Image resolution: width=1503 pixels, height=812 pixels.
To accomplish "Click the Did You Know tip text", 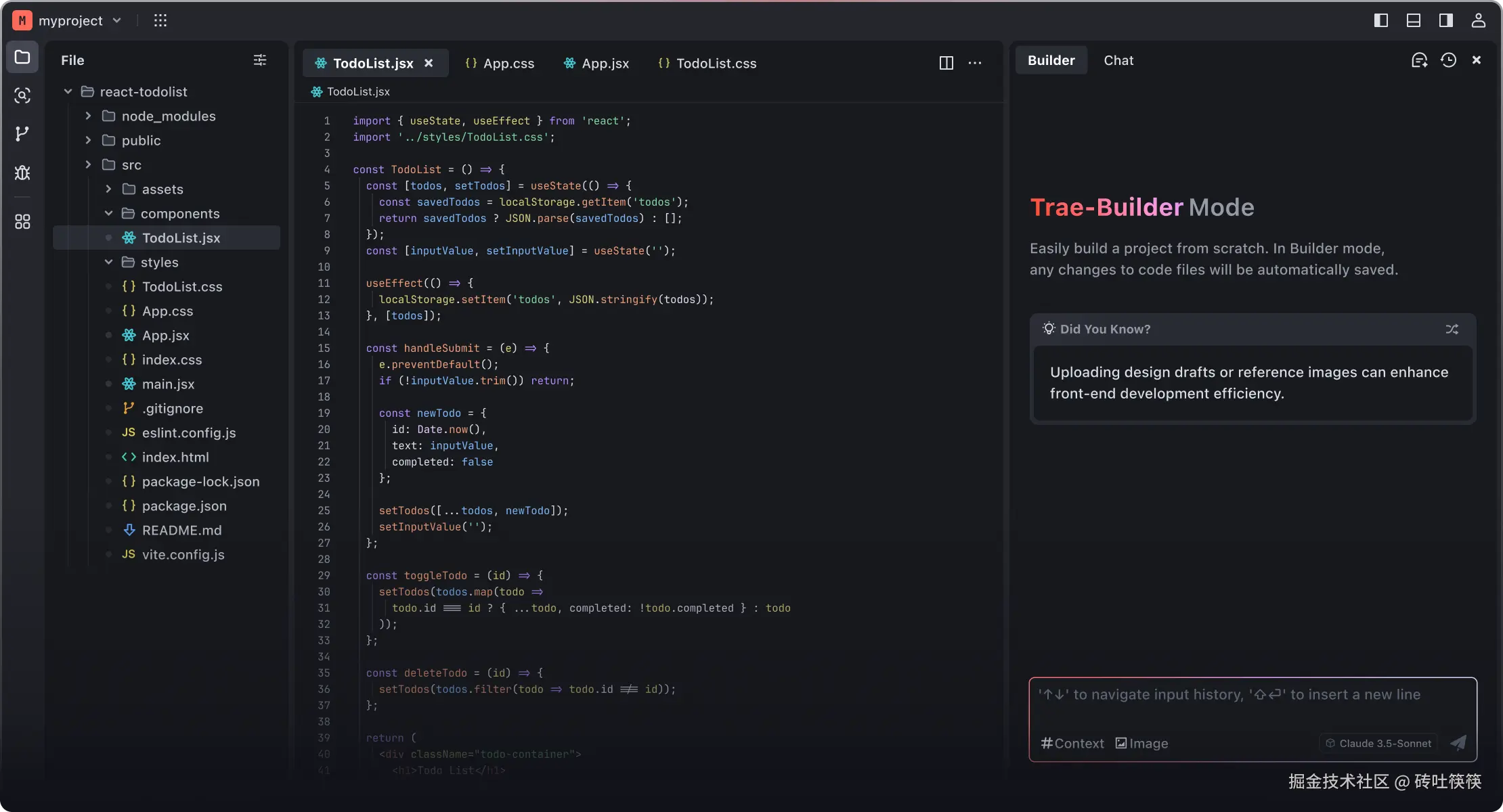I will [x=1249, y=382].
